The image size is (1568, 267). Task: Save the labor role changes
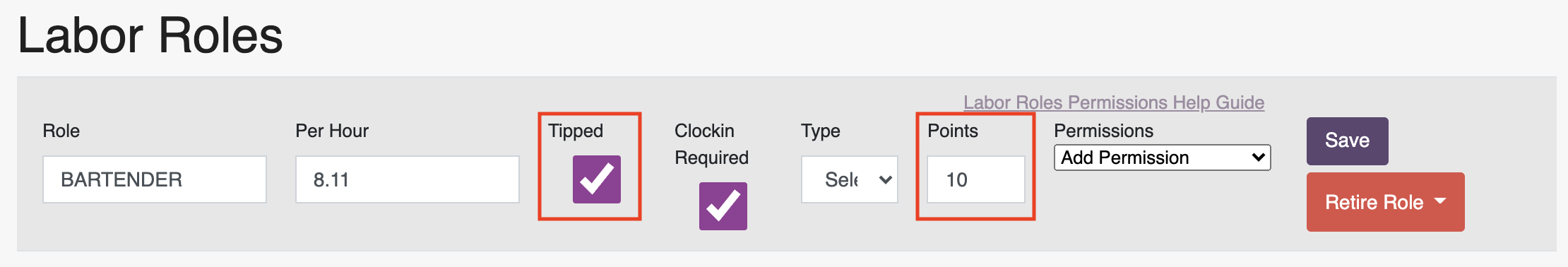tap(1348, 141)
